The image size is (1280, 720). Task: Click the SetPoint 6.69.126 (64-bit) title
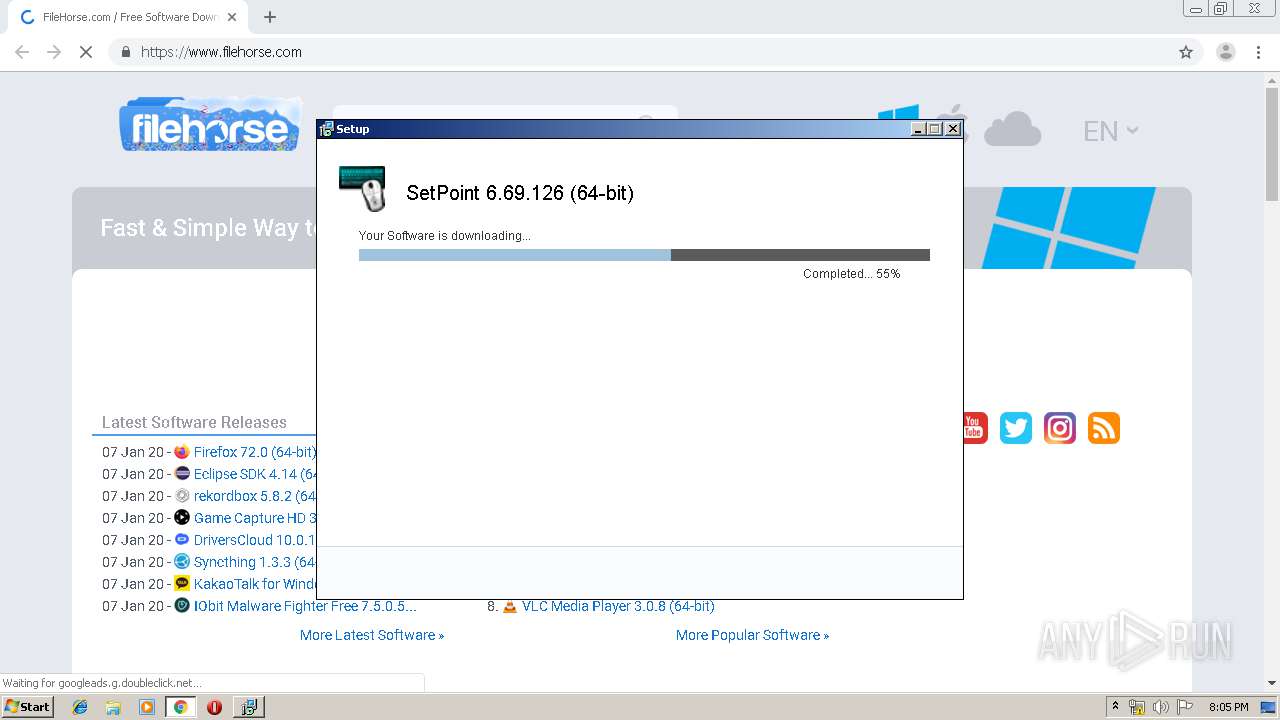point(520,193)
